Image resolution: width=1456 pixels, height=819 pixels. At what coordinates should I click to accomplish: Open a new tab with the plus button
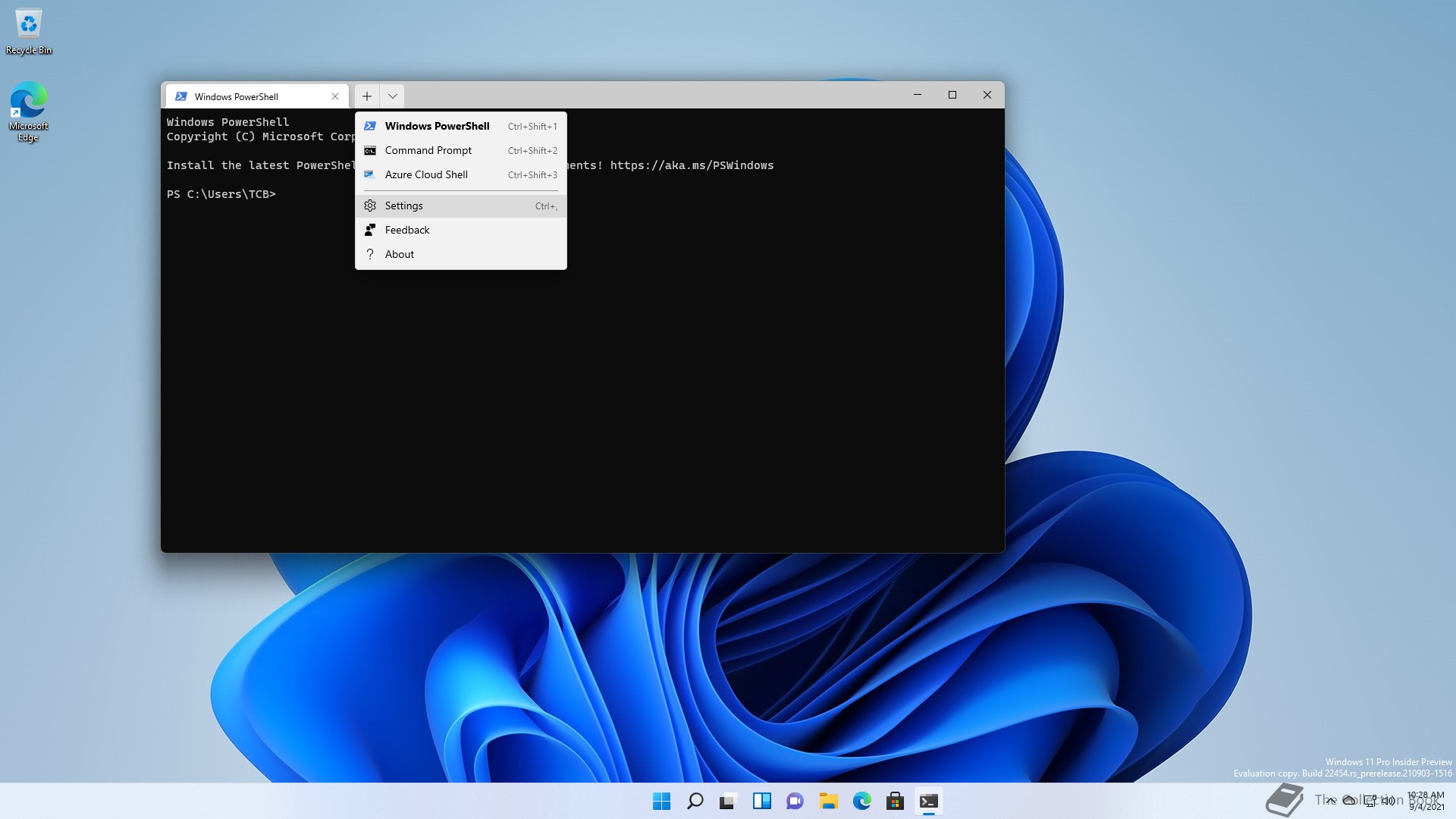[x=366, y=96]
